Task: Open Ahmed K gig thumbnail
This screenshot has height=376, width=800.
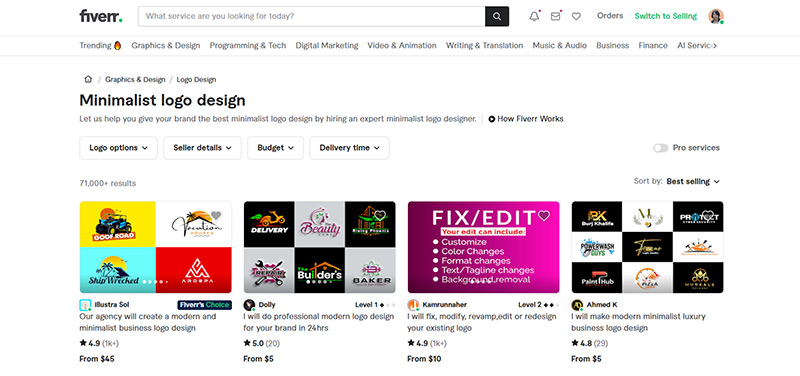Action: (x=647, y=247)
